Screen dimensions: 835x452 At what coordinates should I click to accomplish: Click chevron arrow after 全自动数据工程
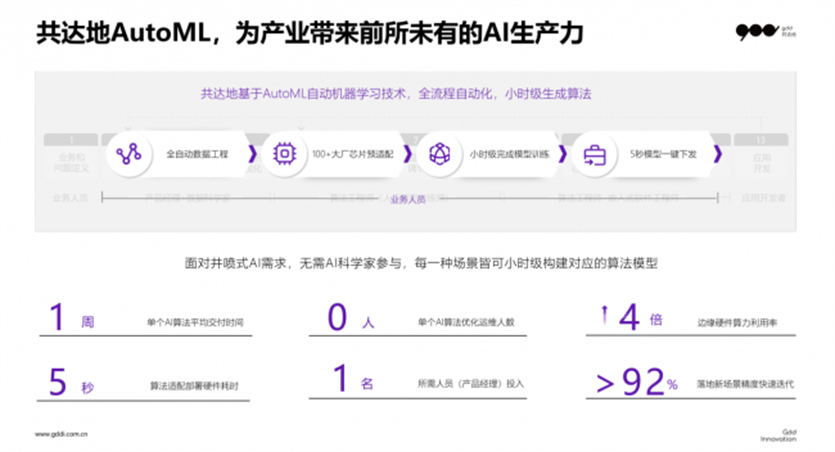pos(252,154)
